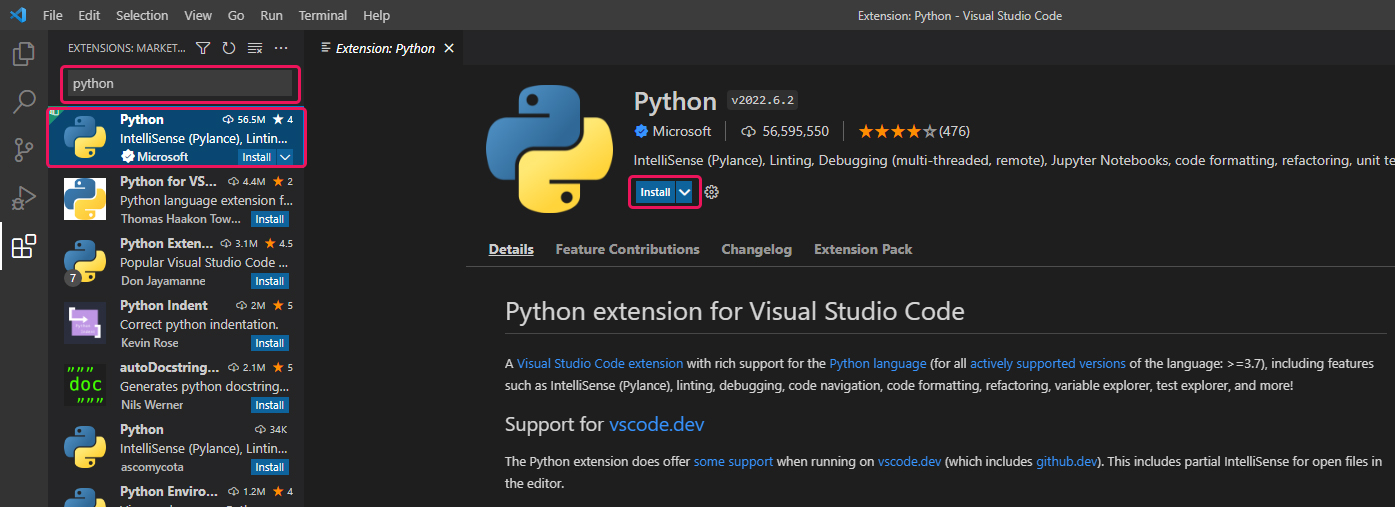Viewport: 1395px width, 507px height.
Task: Switch to the Feature Contributions tab
Action: click(x=627, y=249)
